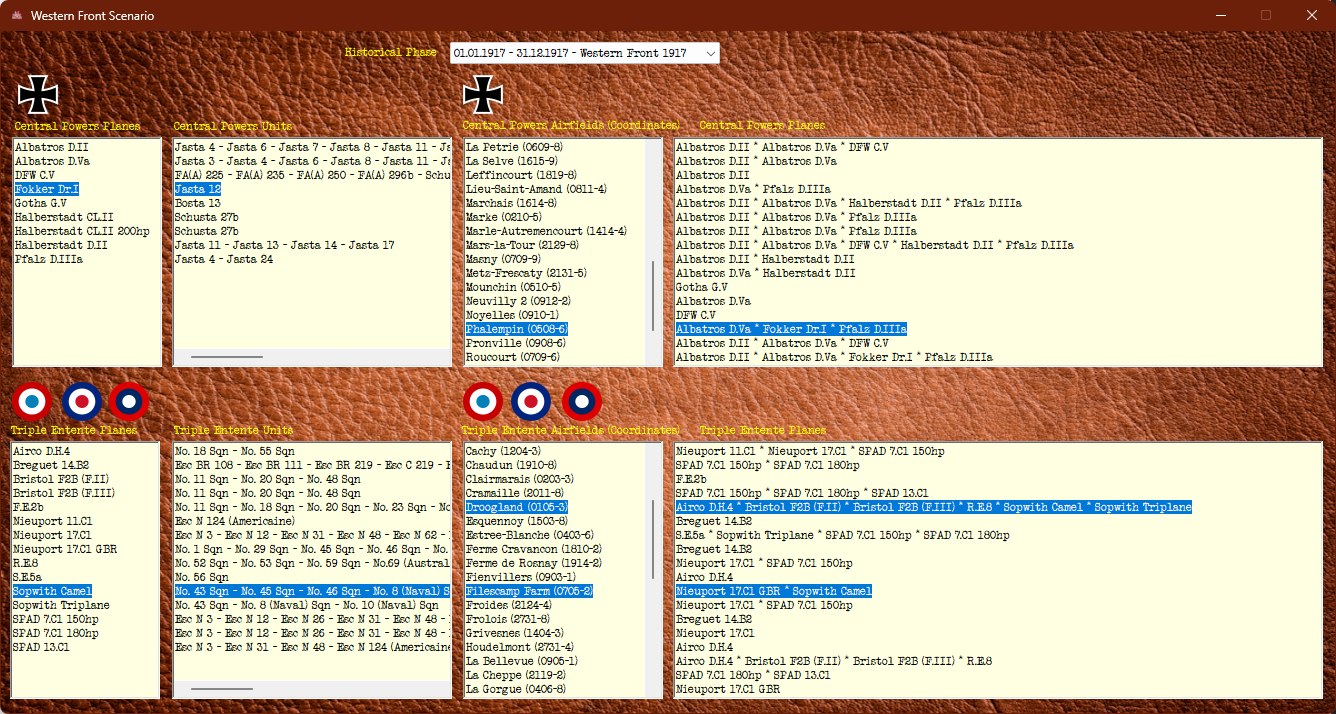
Task: Click the British roundel above Triple Entente Airfields
Action: [531, 401]
